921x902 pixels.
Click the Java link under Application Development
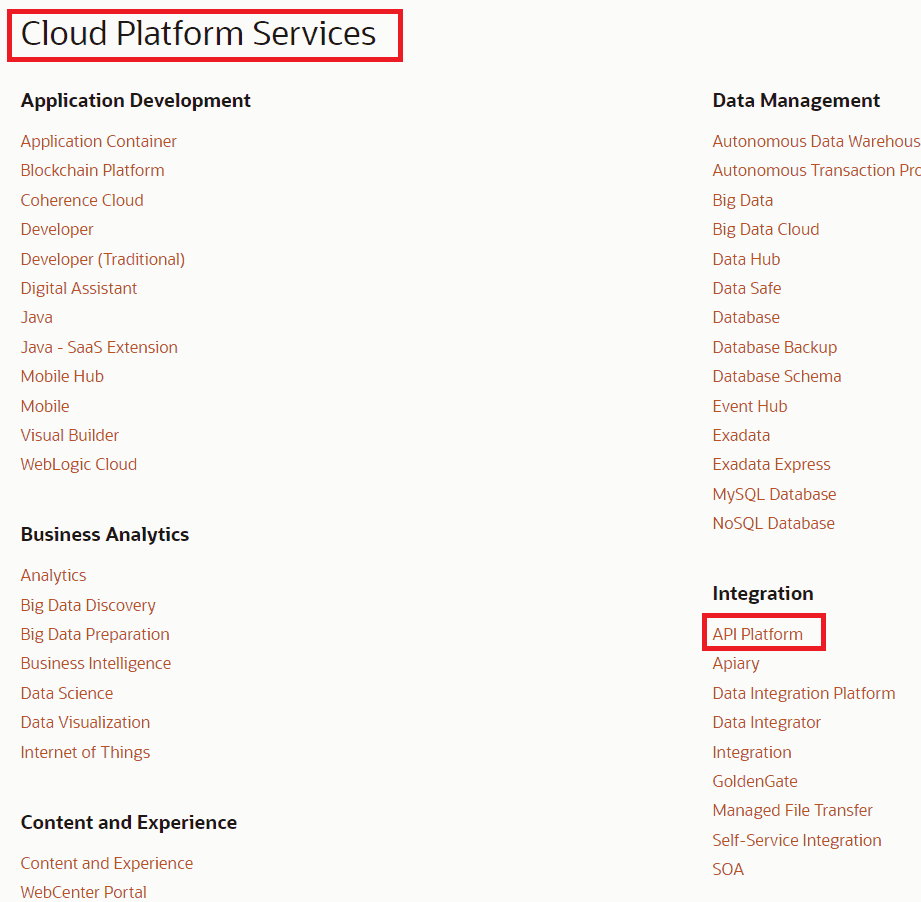(x=36, y=317)
